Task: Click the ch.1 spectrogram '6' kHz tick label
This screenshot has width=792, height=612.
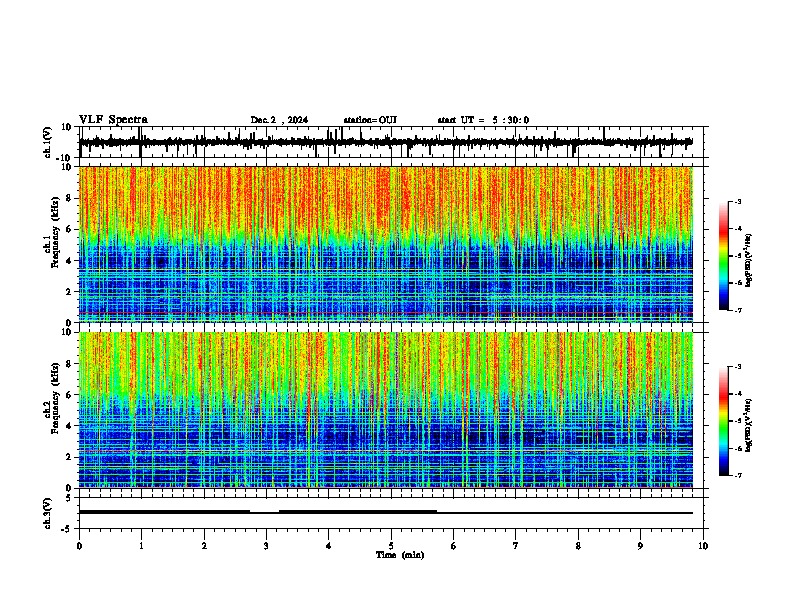Action: 70,229
